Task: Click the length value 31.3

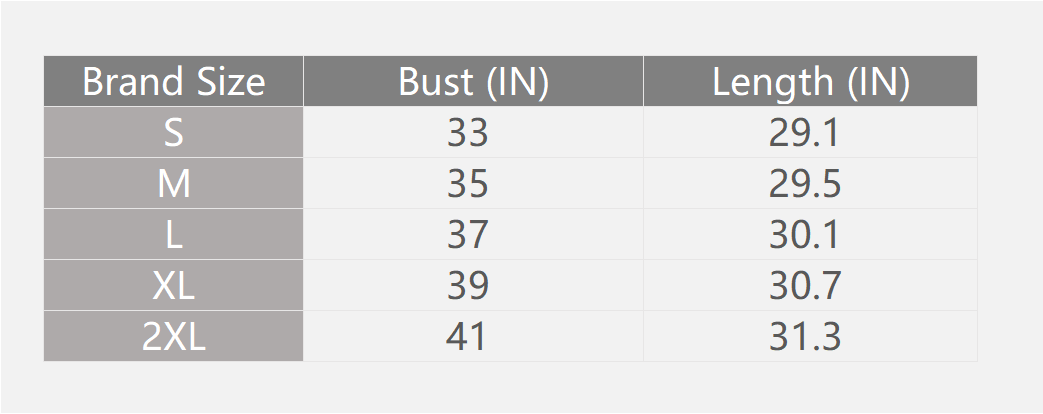Action: click(x=805, y=336)
